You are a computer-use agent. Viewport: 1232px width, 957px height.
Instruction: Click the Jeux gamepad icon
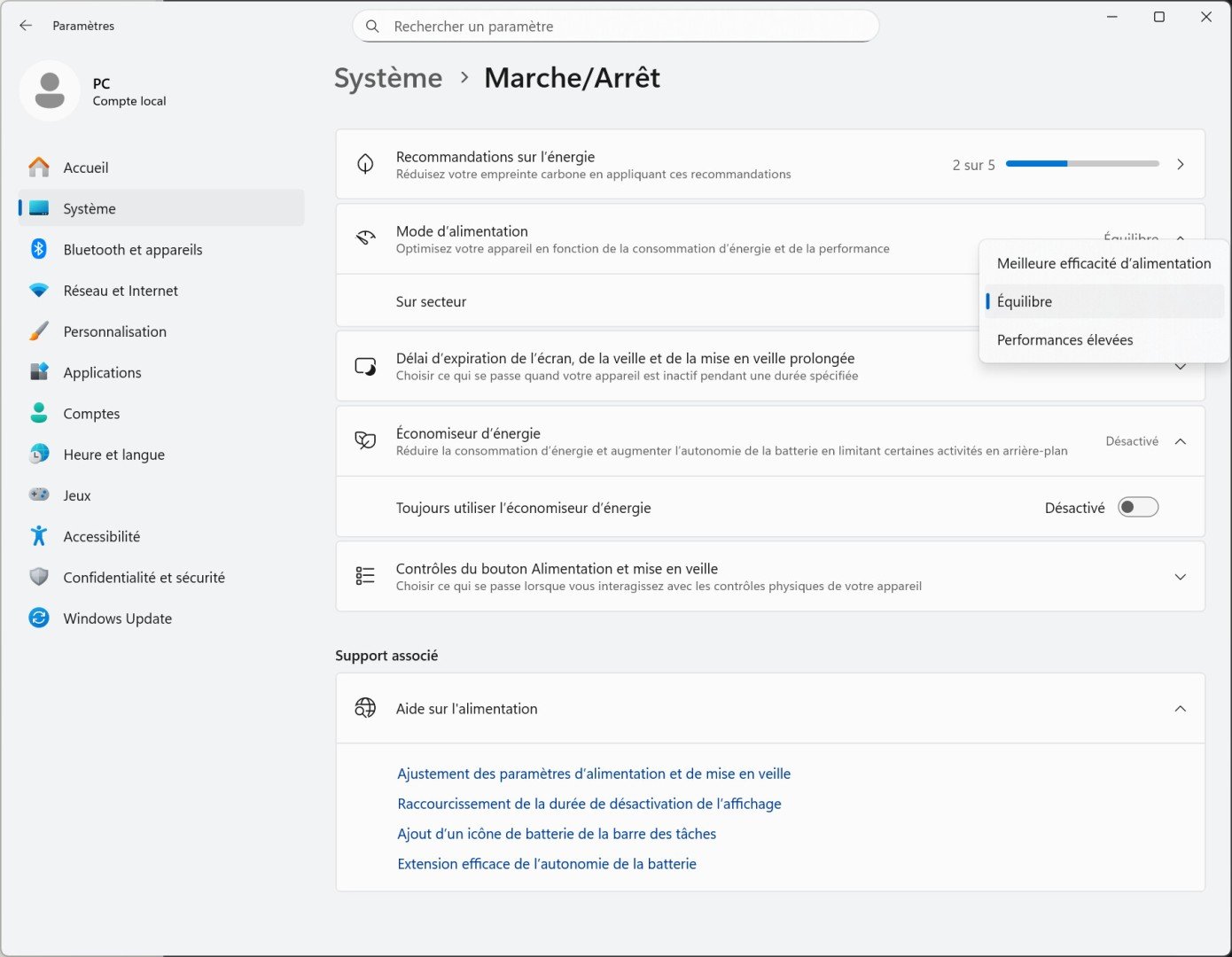tap(39, 494)
